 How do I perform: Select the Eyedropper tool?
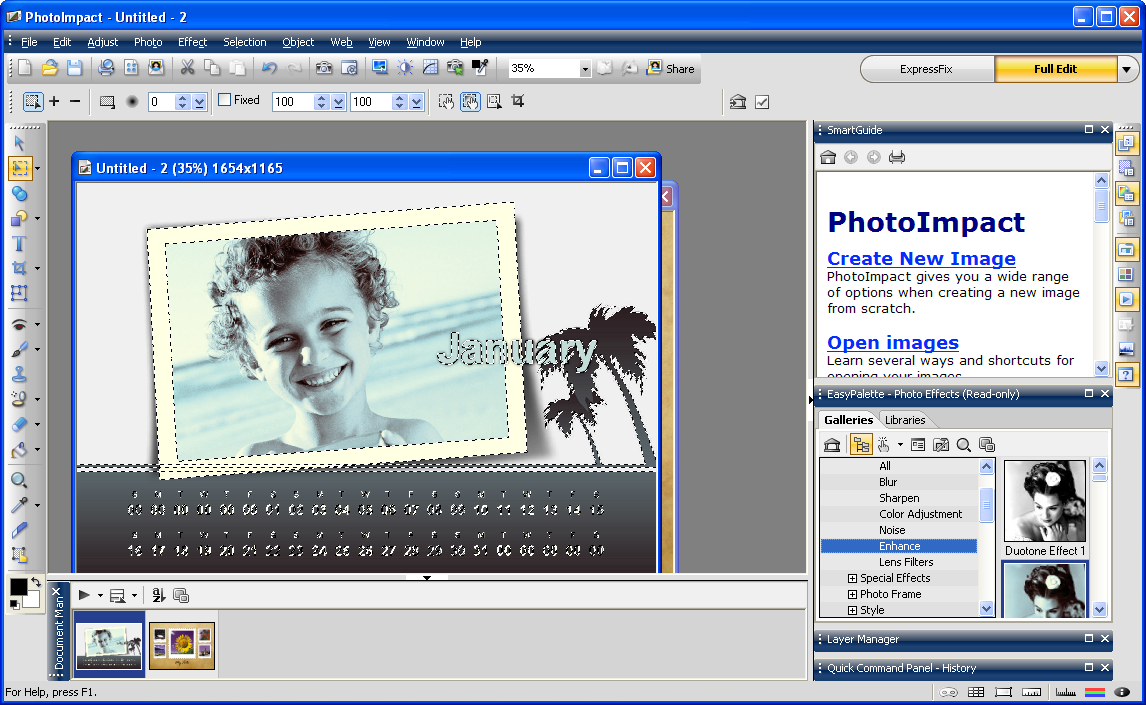pyautogui.click(x=19, y=505)
